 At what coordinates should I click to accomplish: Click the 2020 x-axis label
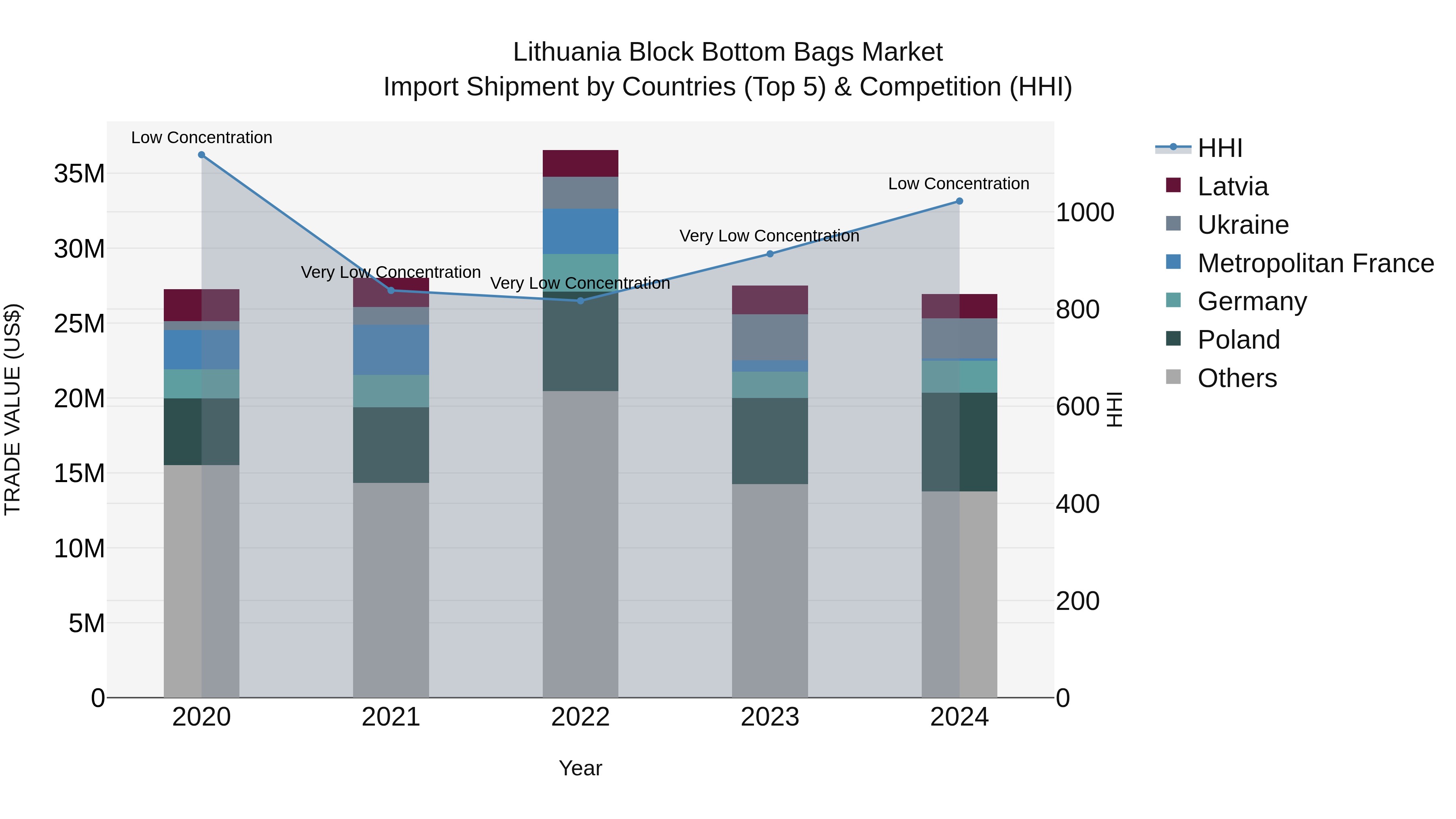coord(202,717)
